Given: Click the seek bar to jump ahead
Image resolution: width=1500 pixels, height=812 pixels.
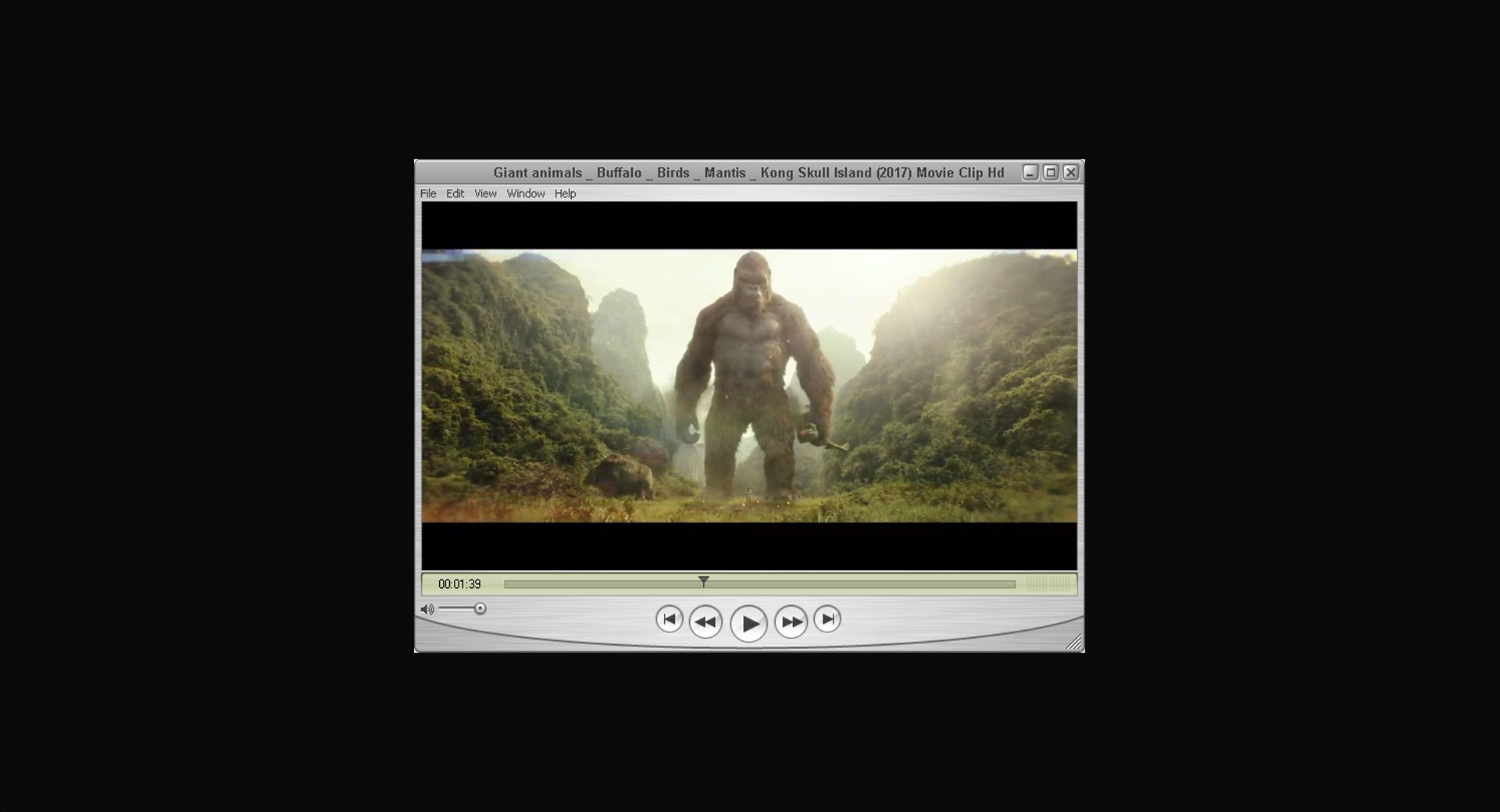Looking at the screenshot, I should pos(859,584).
